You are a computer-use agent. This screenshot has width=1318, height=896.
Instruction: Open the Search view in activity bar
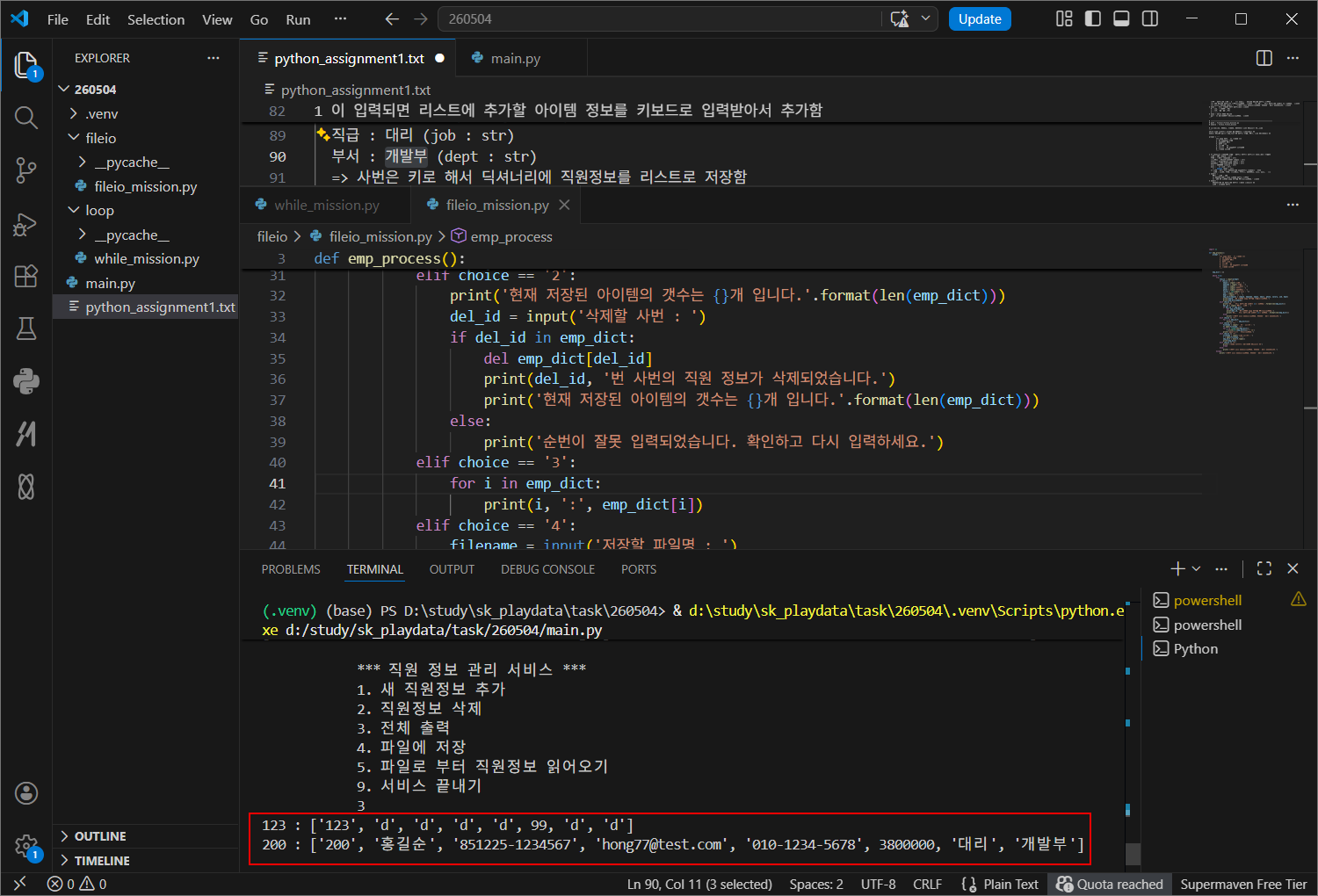26,118
